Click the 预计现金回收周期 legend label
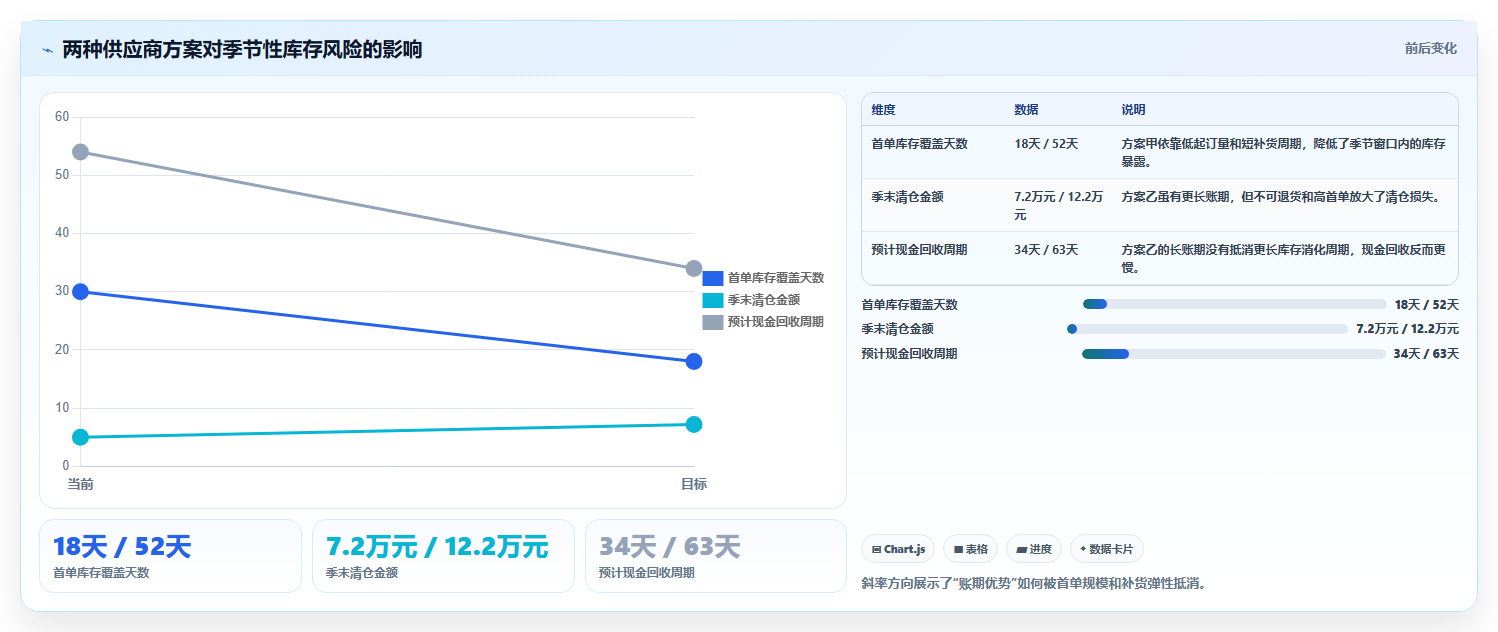The height and width of the screenshot is (632, 1498). pos(776,322)
